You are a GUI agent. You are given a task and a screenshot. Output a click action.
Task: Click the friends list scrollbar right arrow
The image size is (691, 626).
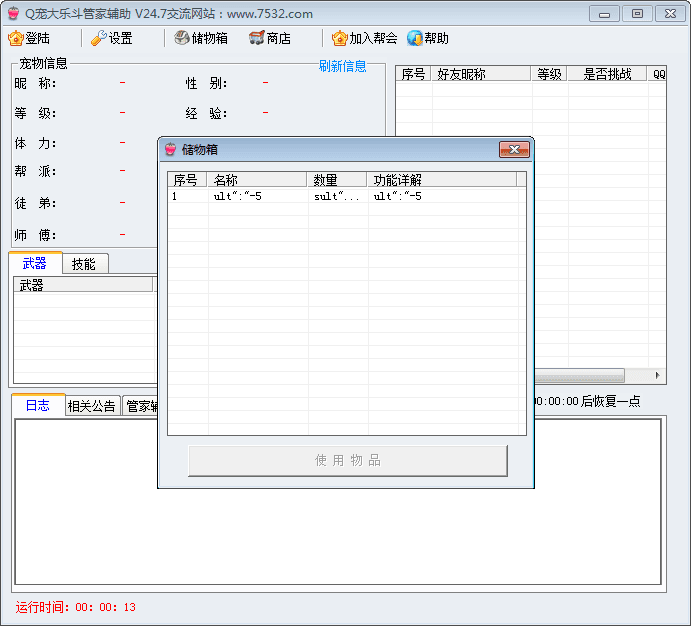point(657,376)
